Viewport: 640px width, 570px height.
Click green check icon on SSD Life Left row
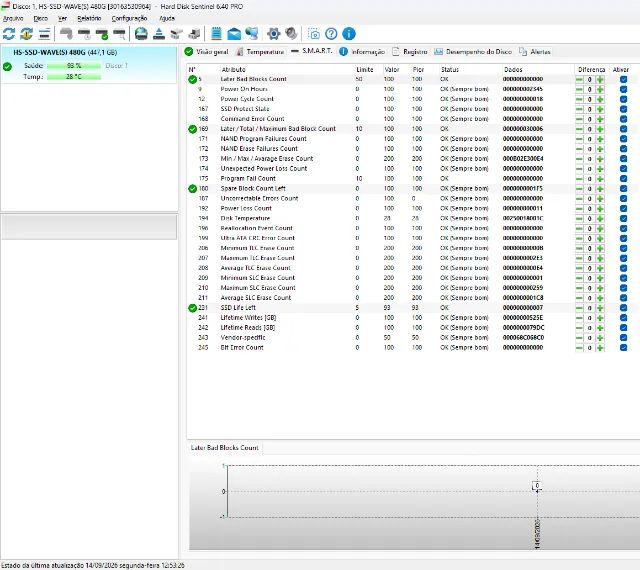tap(193, 308)
